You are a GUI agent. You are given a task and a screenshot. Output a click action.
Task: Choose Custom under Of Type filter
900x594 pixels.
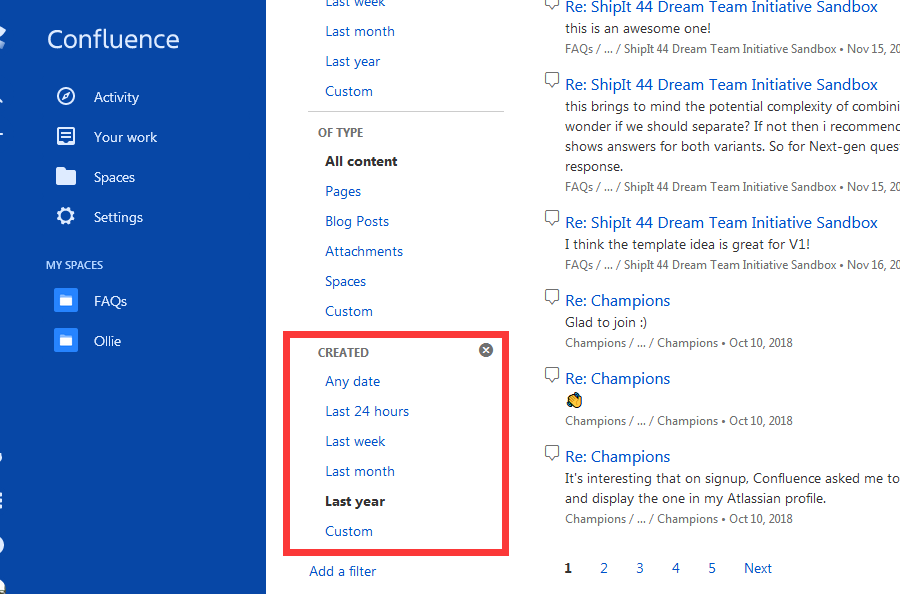[x=349, y=311]
